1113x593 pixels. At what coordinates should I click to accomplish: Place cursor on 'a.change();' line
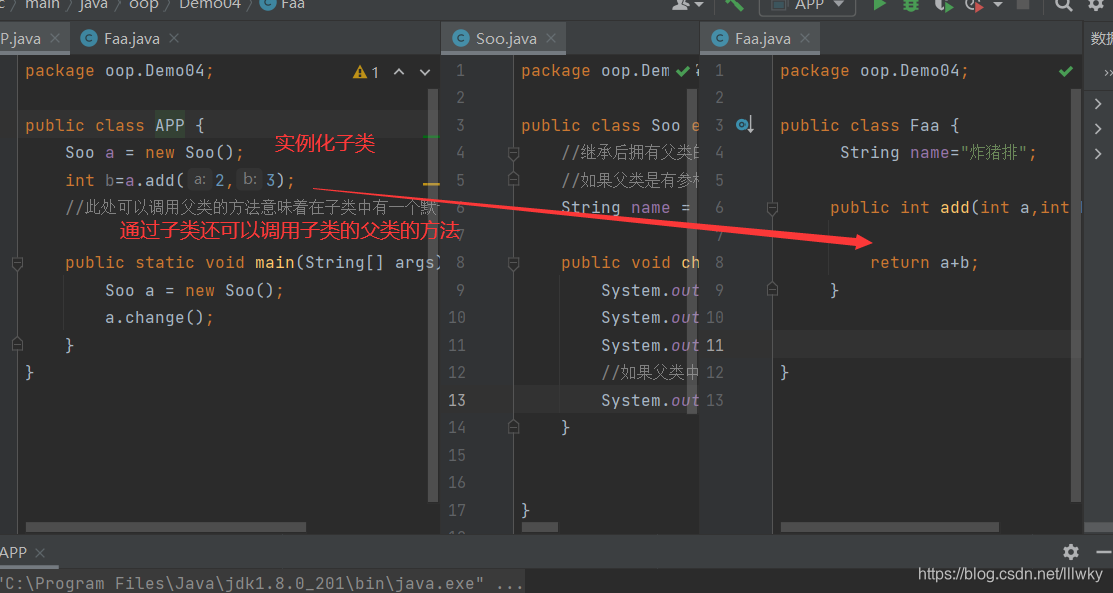coord(159,317)
